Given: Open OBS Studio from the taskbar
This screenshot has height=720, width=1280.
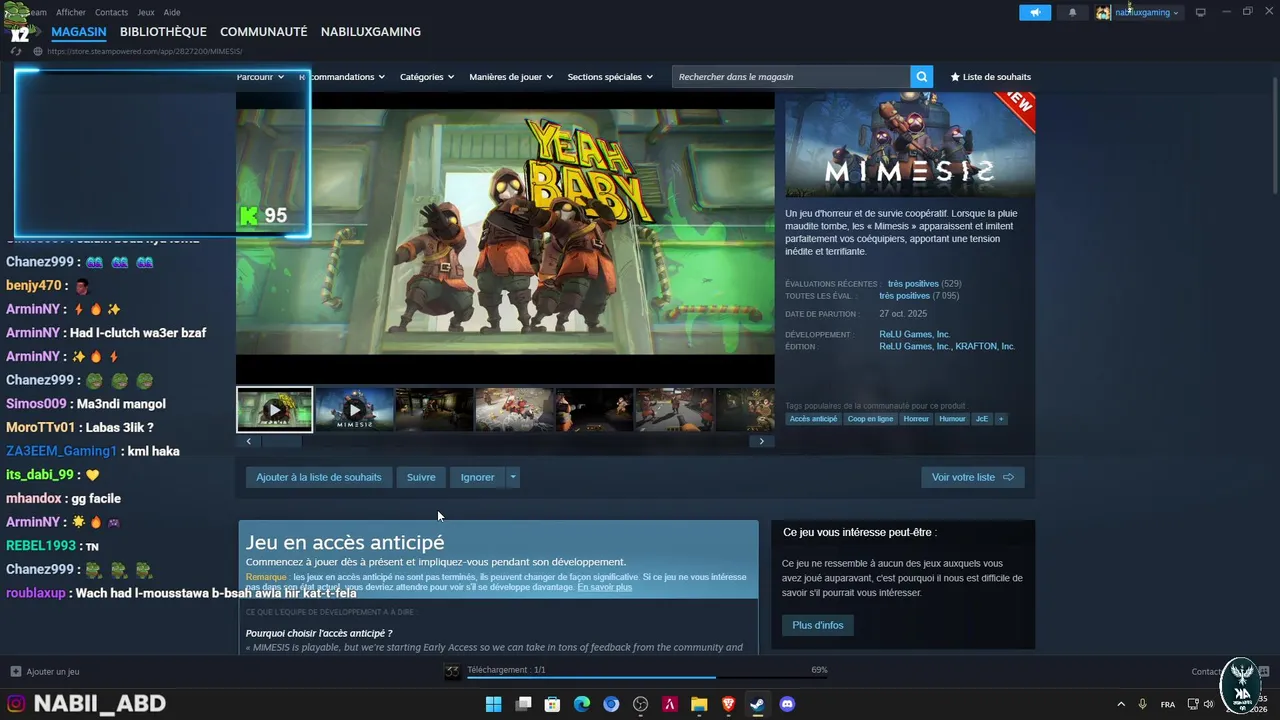Looking at the screenshot, I should coord(641,704).
